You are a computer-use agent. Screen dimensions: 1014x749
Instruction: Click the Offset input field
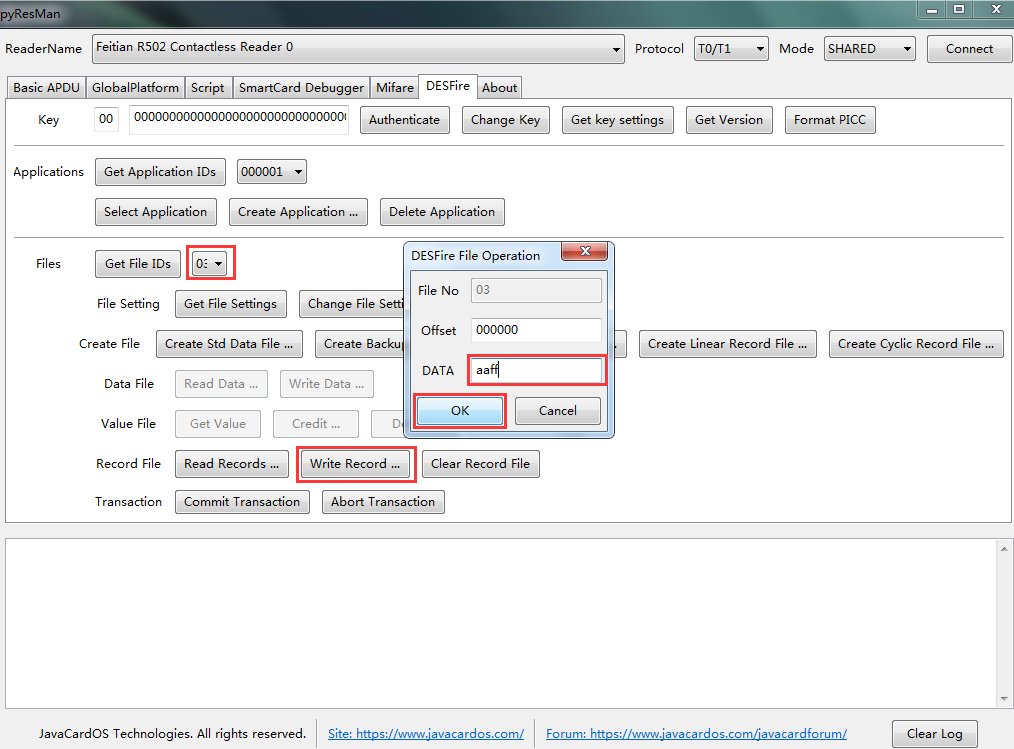point(536,330)
